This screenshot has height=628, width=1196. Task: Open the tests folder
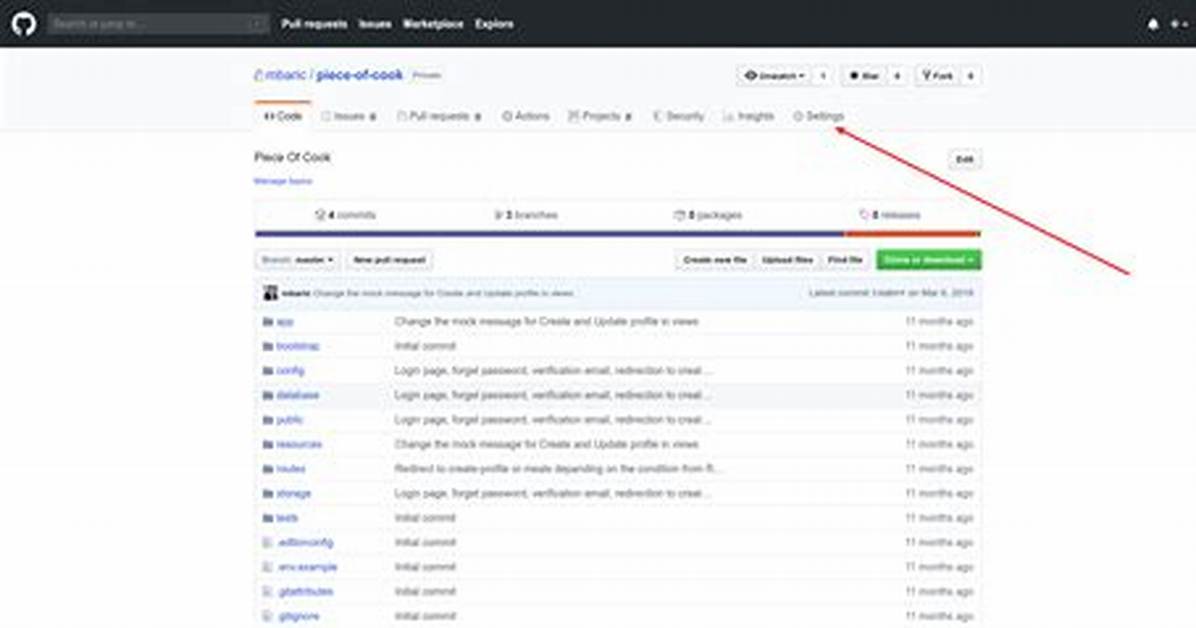(287, 518)
